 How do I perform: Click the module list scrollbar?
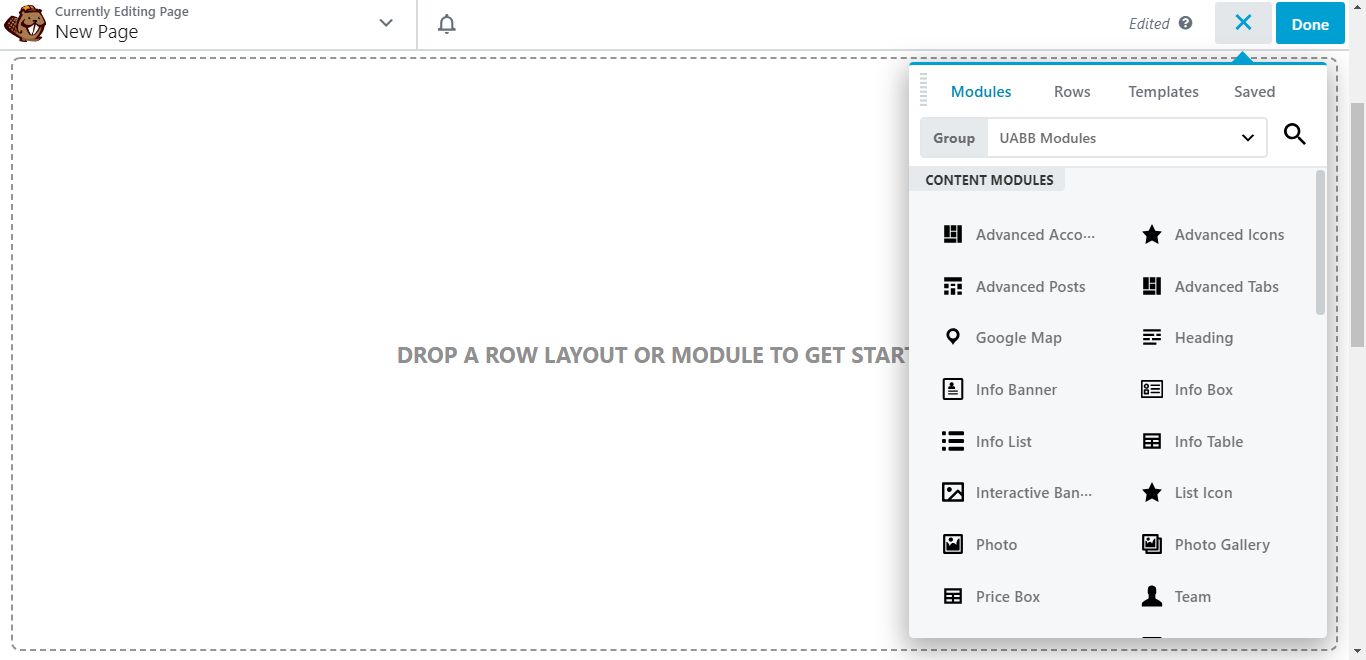1320,243
